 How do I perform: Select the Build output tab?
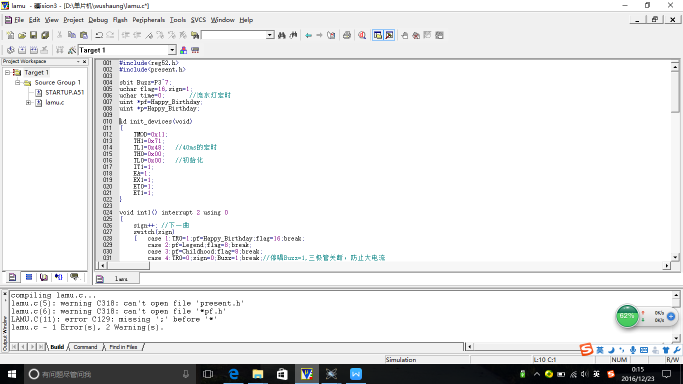pyautogui.click(x=57, y=347)
